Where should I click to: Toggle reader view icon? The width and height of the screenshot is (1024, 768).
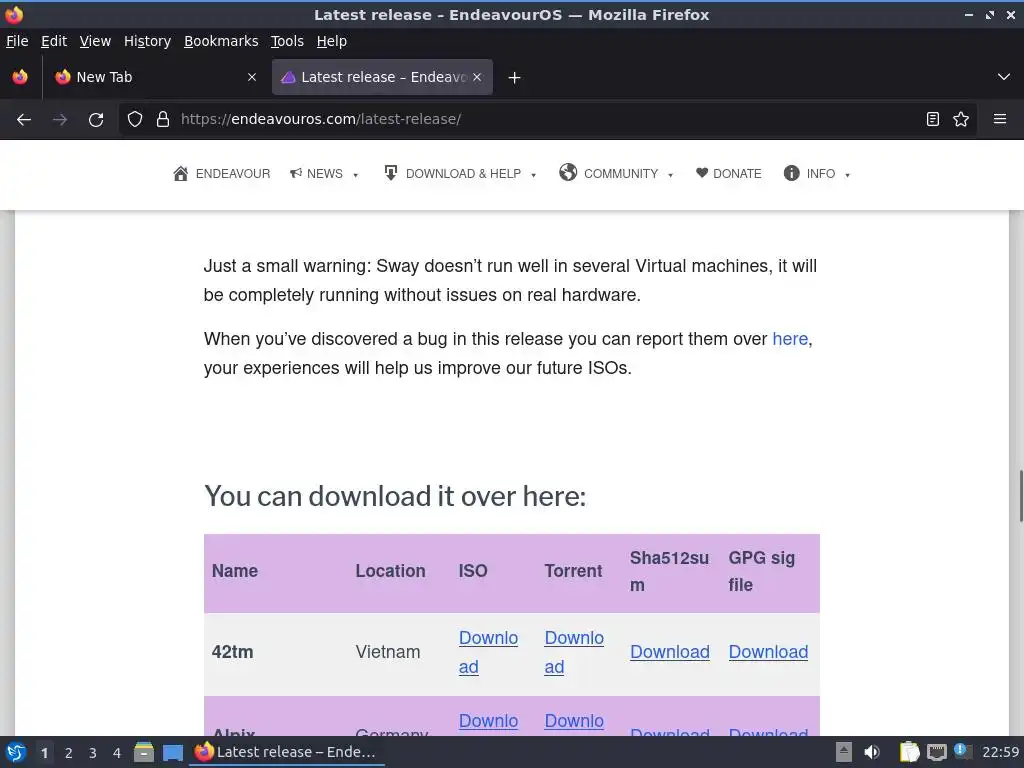pyautogui.click(x=933, y=120)
